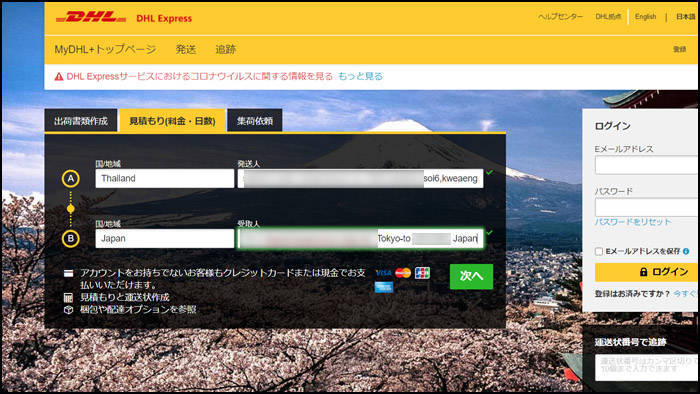700x394 pixels.
Task: Open the 出荷書類作成 tab
Action: tap(81, 120)
